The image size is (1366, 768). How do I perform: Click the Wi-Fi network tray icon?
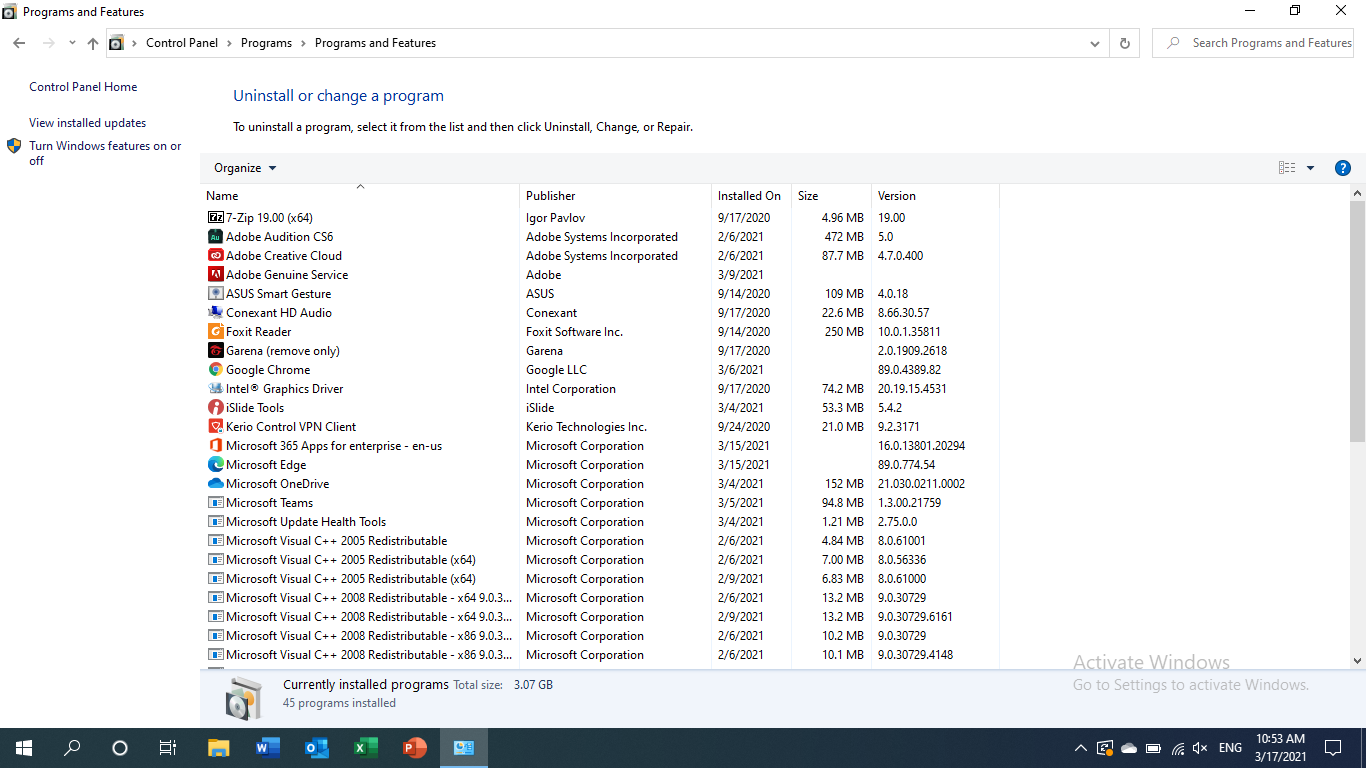pyautogui.click(x=1178, y=748)
